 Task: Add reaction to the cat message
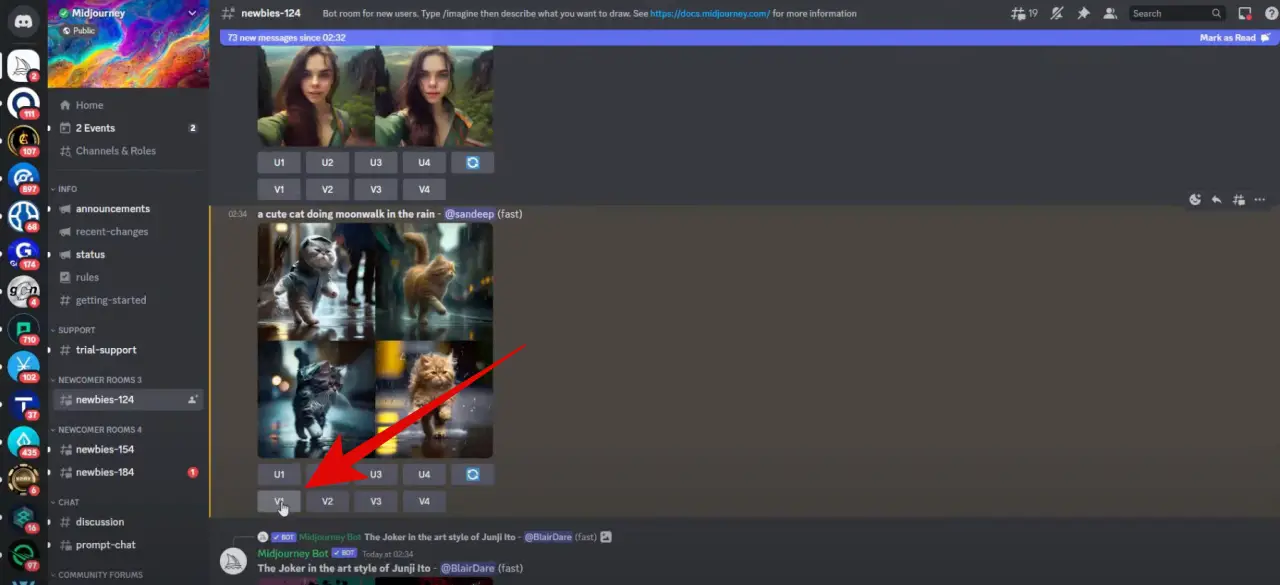tap(1195, 200)
